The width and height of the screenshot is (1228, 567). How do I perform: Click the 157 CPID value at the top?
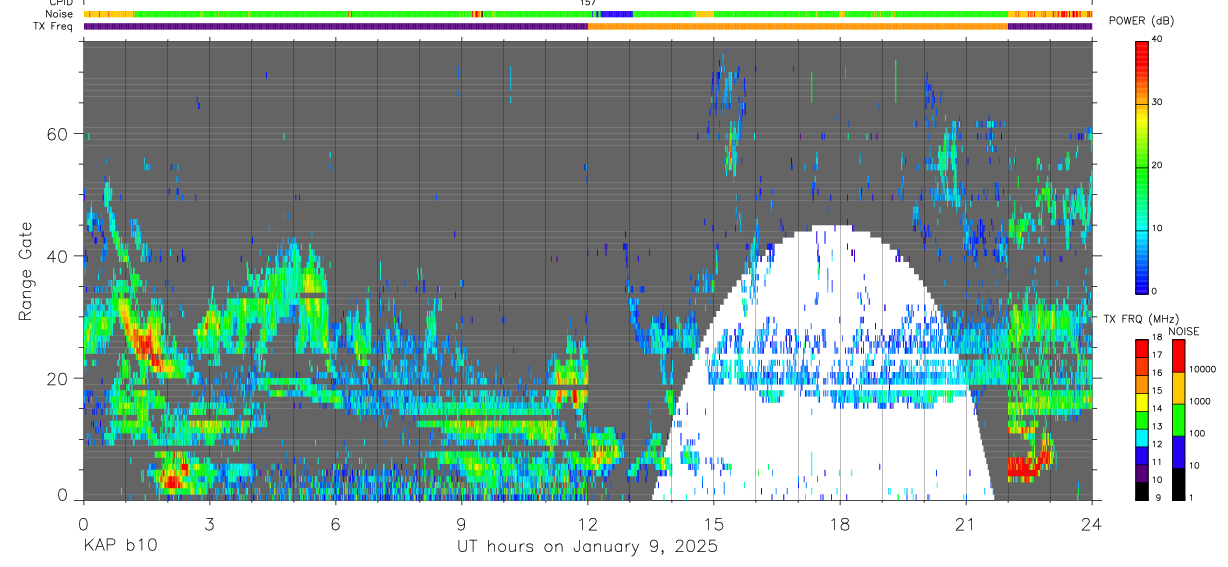coord(587,3)
